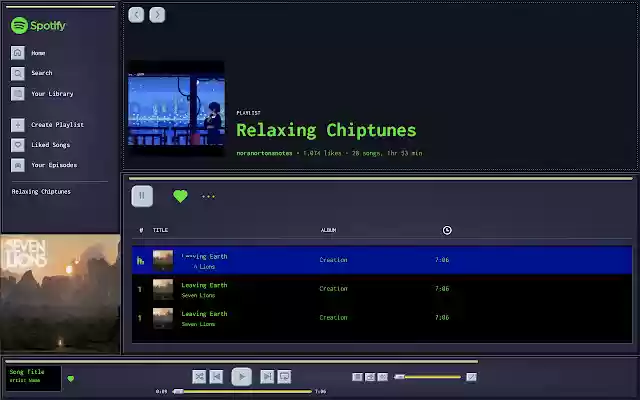Navigate back with the left arrow

pyautogui.click(x=136, y=15)
